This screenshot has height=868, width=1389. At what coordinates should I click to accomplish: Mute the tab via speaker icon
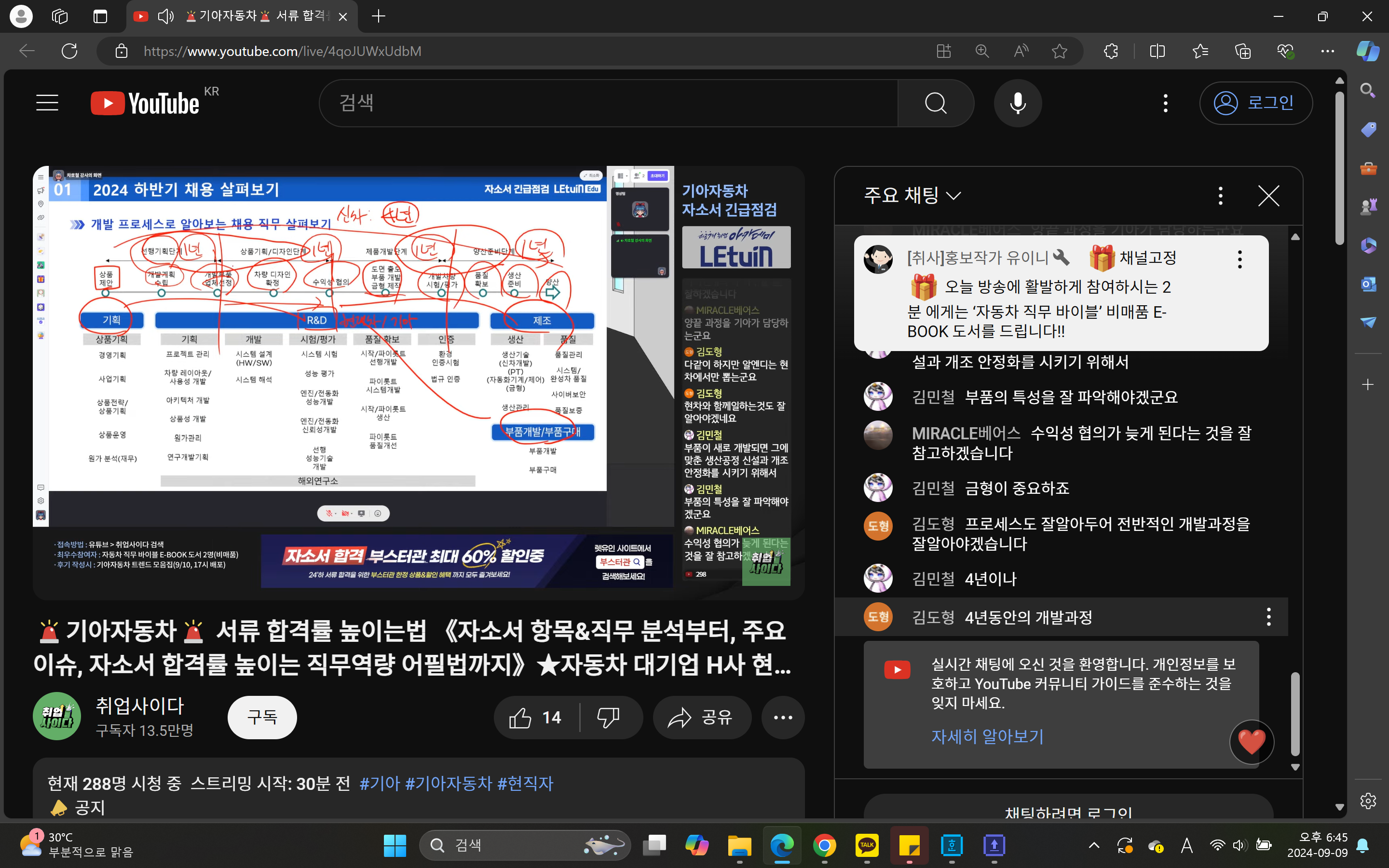[x=165, y=17]
